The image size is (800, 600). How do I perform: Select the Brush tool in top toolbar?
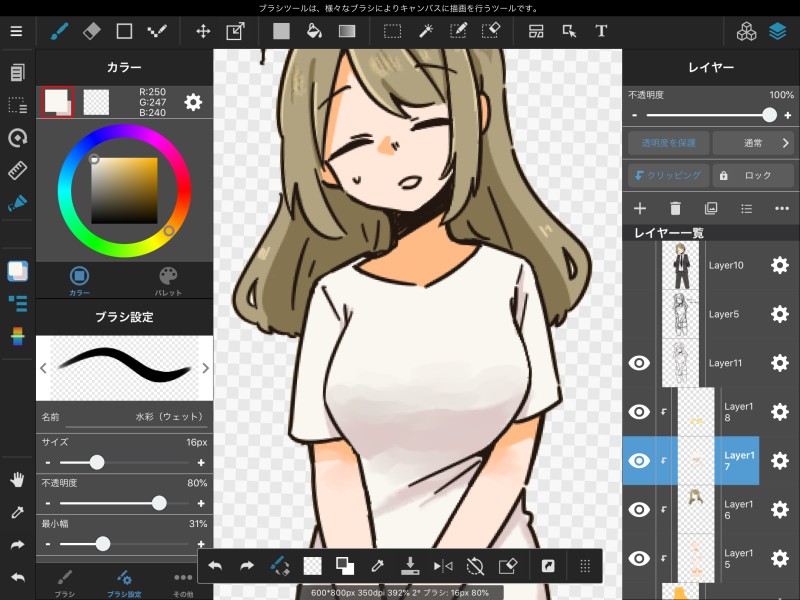[x=59, y=31]
